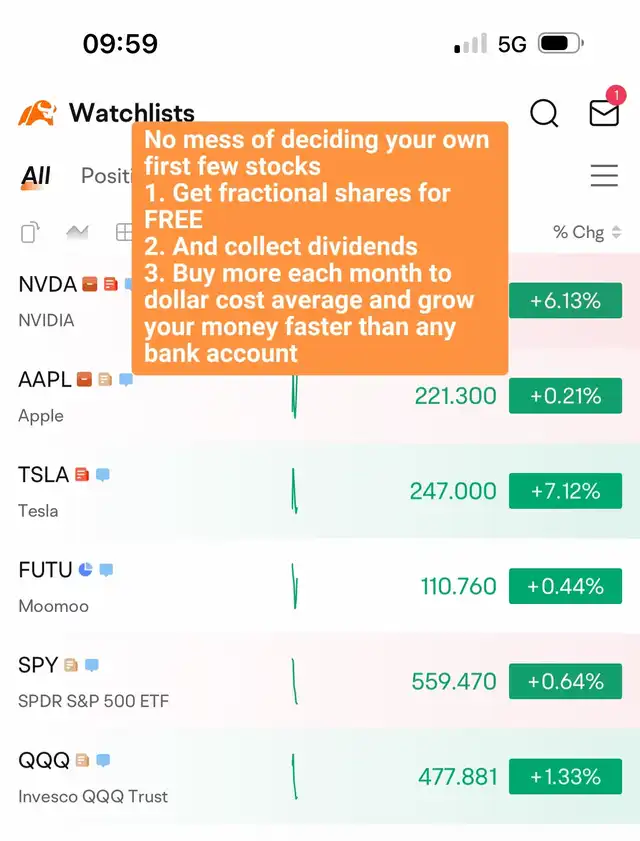Tap the FUTU mini price chart
Screen dimensions: 640x841
coord(295,586)
